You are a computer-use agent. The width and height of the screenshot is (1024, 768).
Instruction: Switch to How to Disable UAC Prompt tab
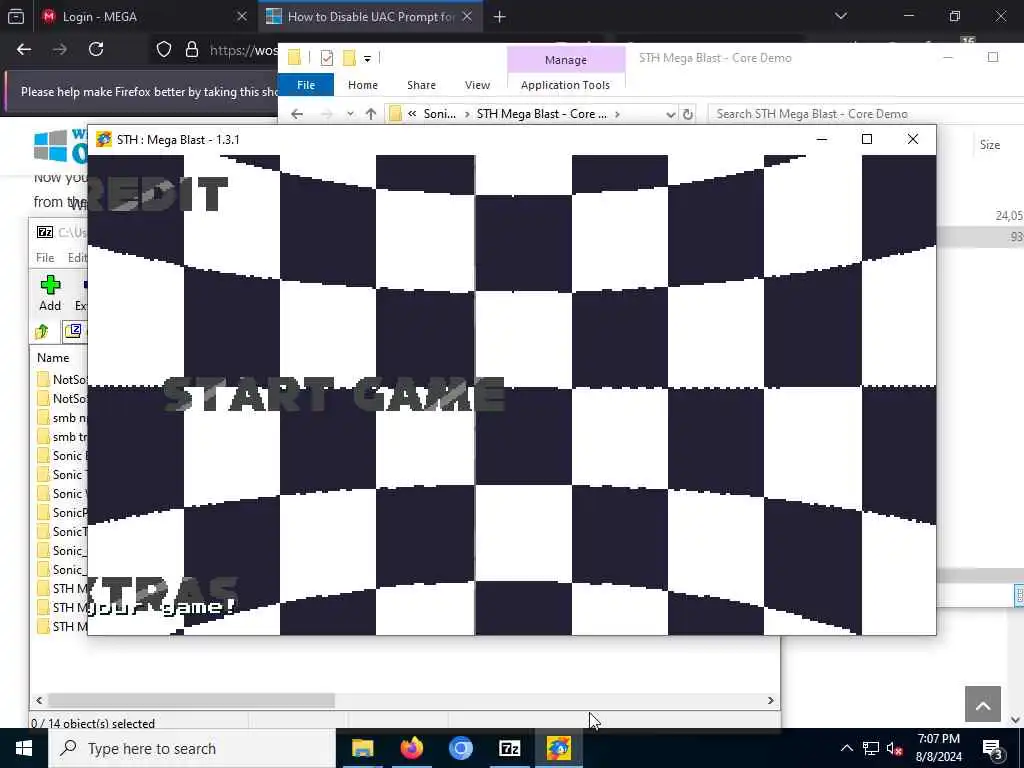[x=370, y=17]
